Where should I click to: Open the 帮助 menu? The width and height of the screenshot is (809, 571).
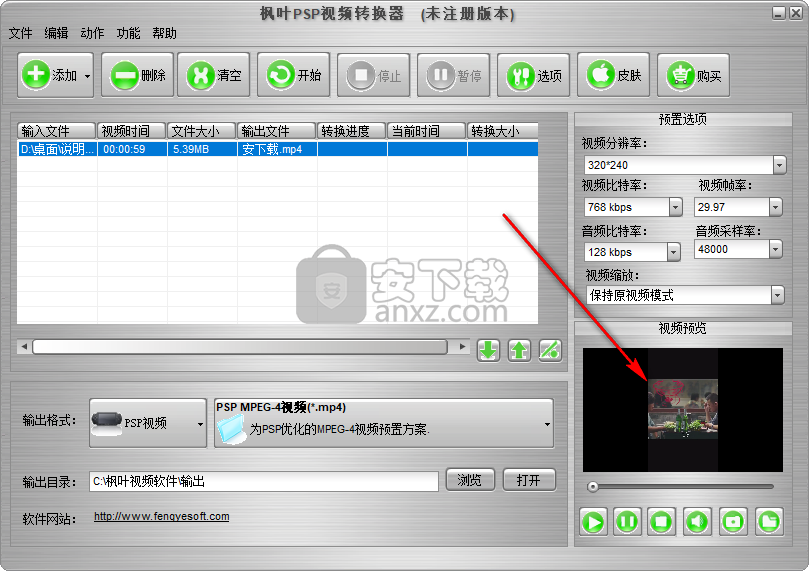coord(165,34)
